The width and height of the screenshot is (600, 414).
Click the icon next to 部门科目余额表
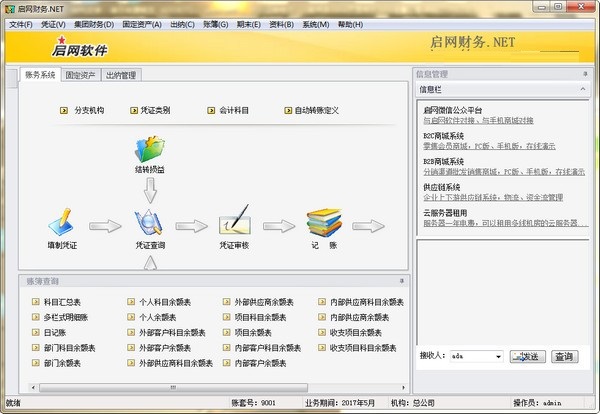point(36,348)
